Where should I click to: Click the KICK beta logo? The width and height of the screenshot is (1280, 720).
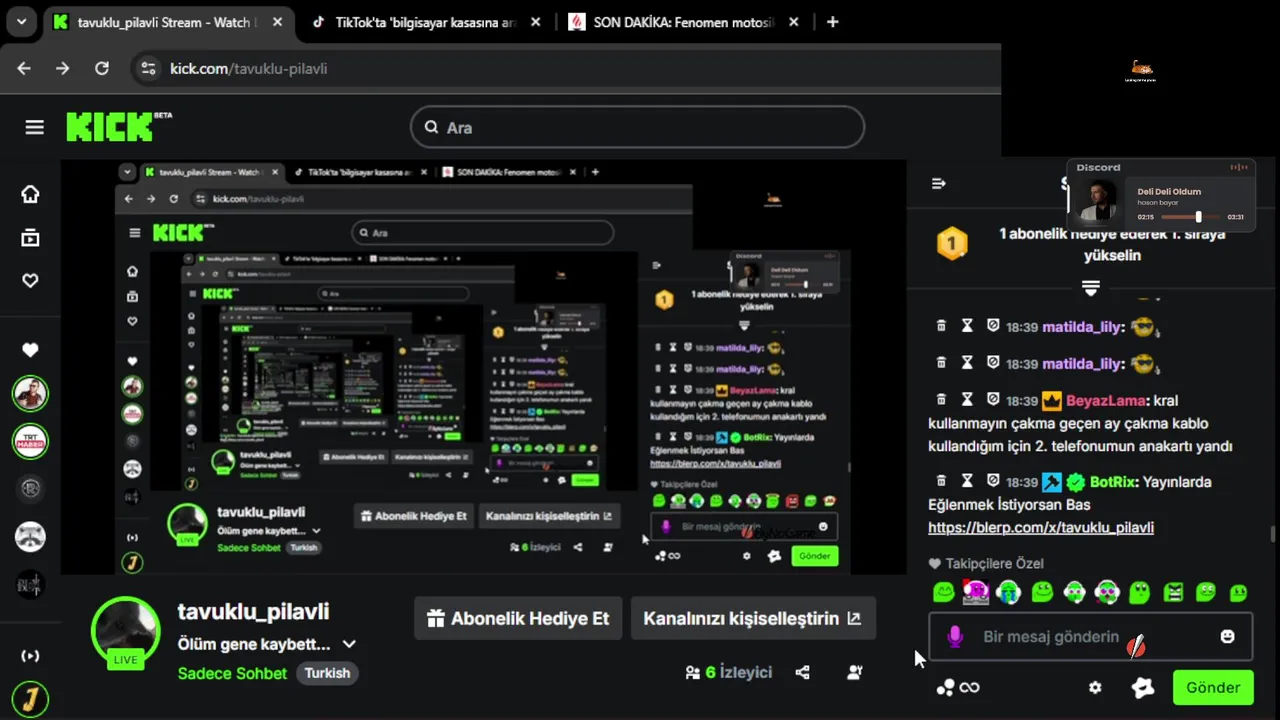tap(119, 127)
